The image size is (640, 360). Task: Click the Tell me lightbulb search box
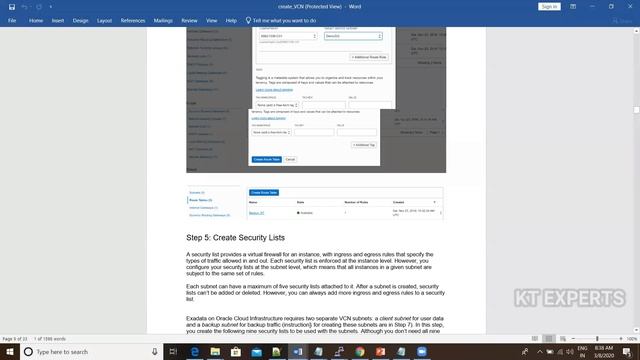pyautogui.click(x=281, y=20)
